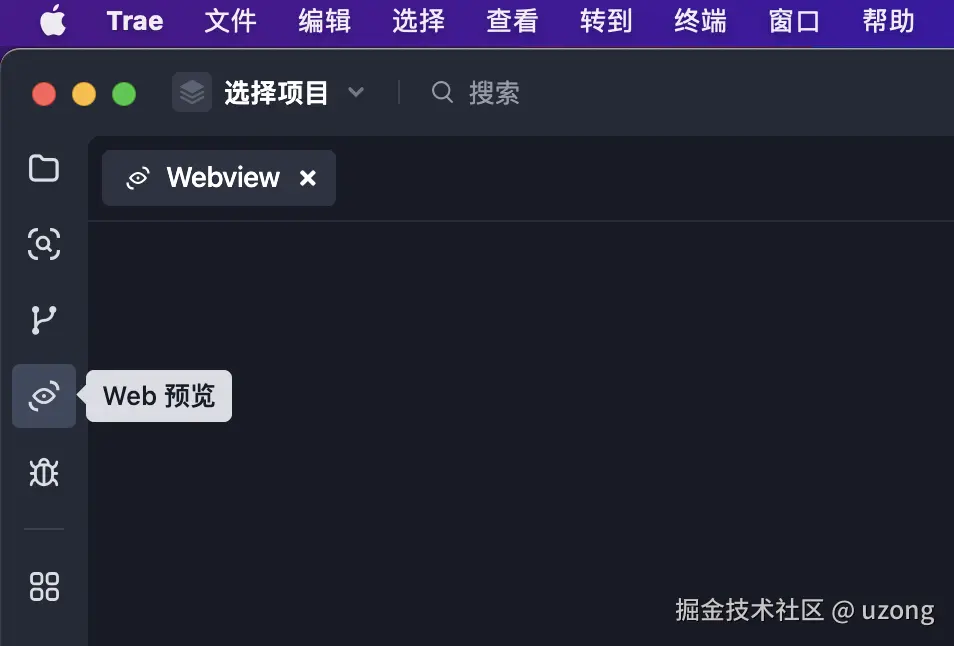Open the 帮助 menu
This screenshot has height=646, width=954.
888,21
